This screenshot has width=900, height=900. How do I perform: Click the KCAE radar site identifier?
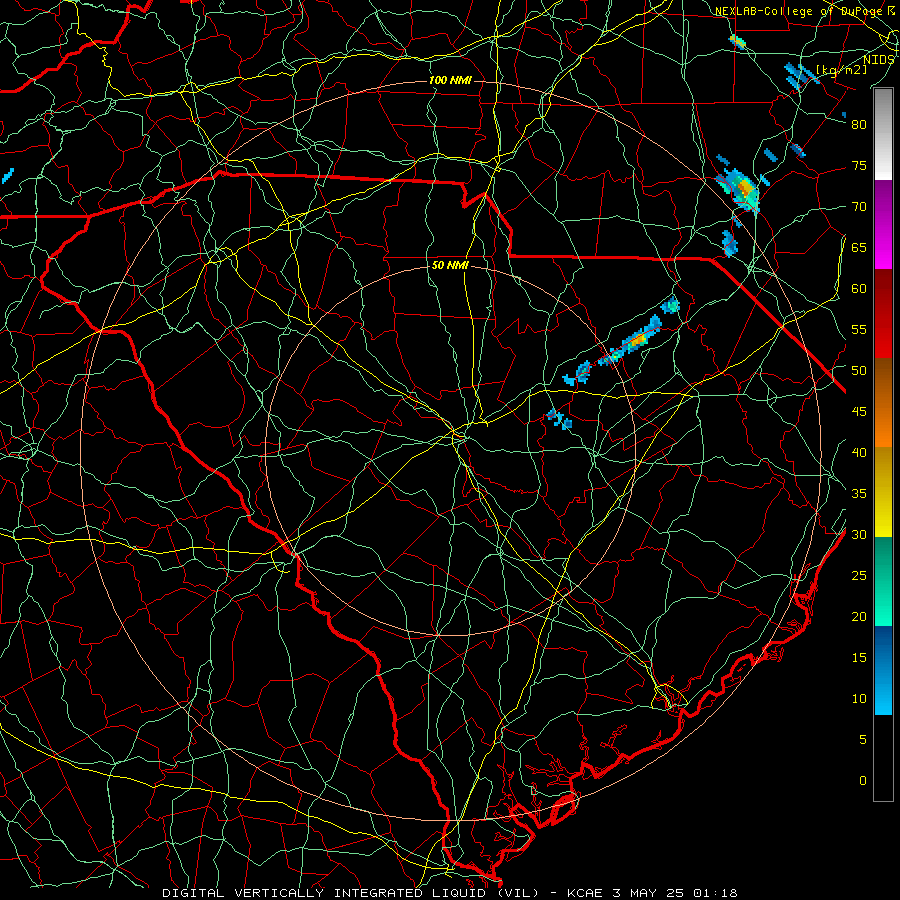(x=585, y=893)
